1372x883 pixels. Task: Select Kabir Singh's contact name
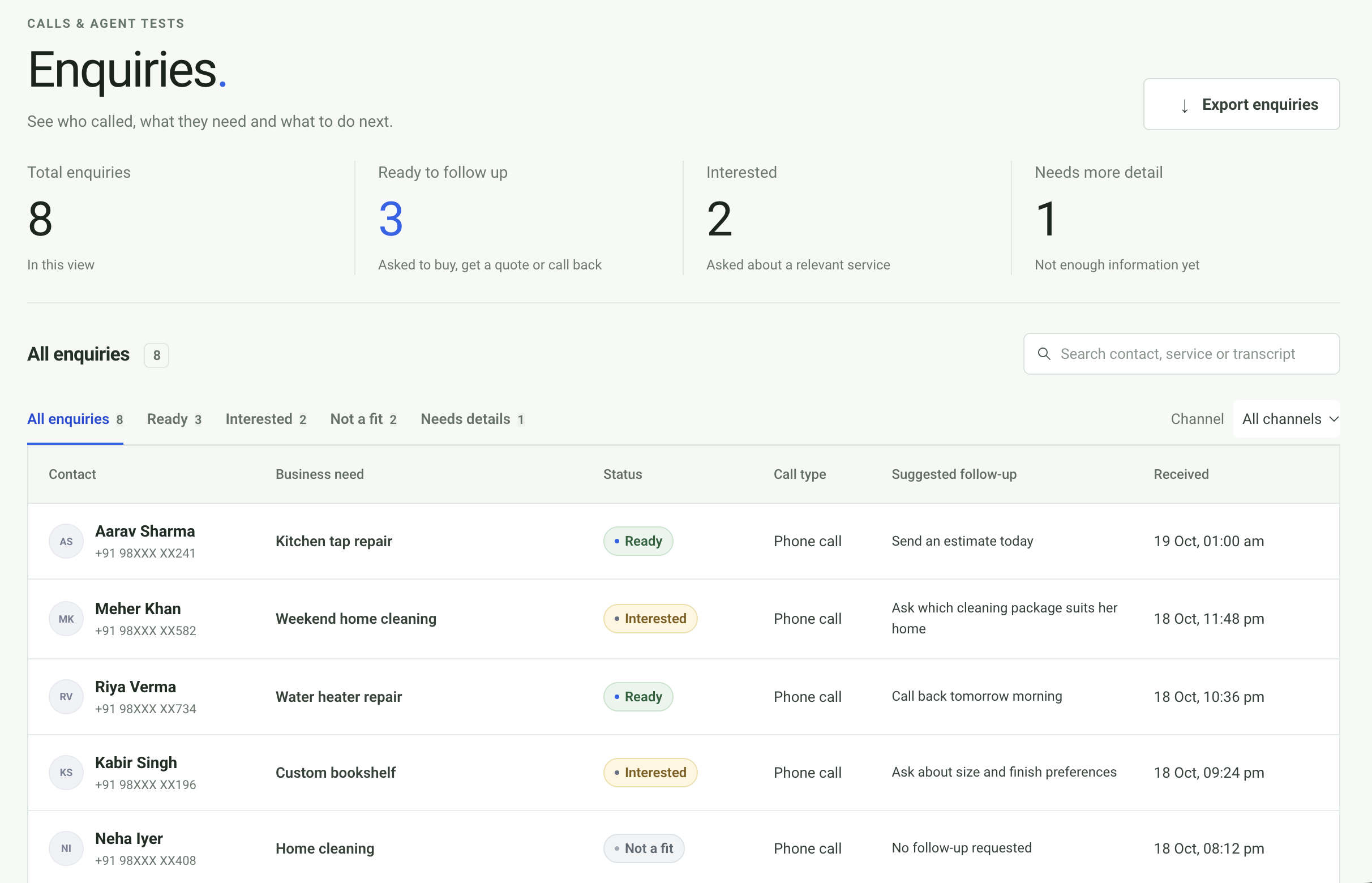[136, 762]
